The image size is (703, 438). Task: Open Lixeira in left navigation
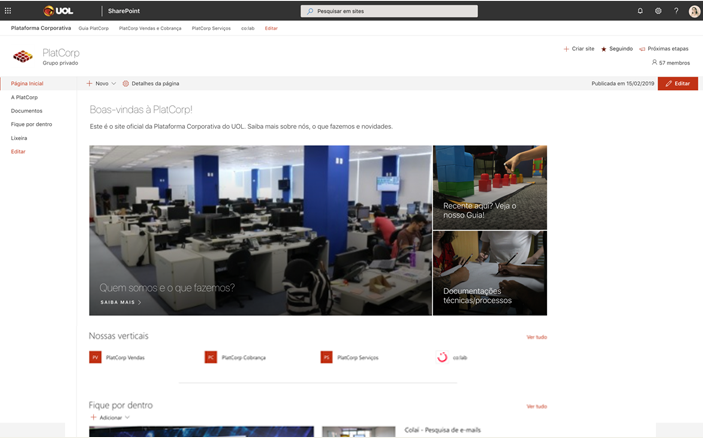(x=19, y=138)
